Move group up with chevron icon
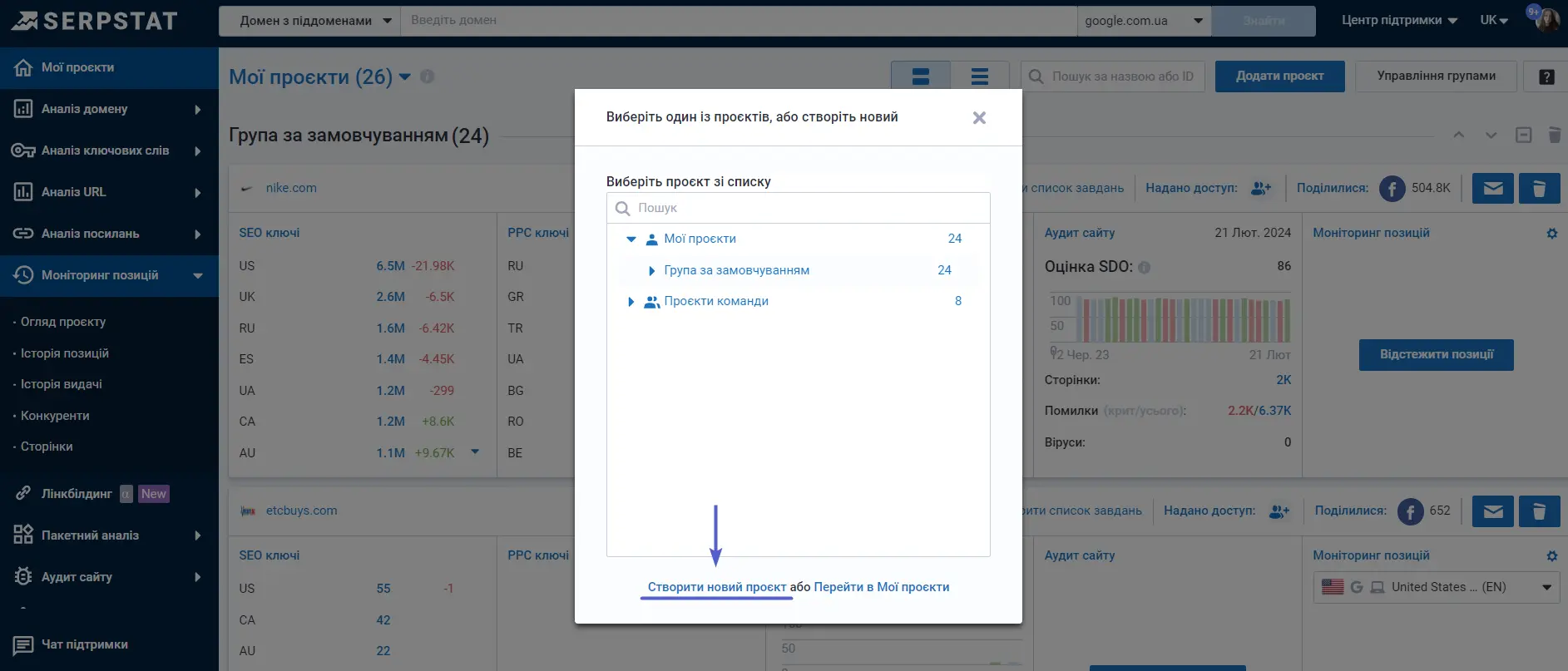The height and width of the screenshot is (671, 1568). coord(1458,135)
